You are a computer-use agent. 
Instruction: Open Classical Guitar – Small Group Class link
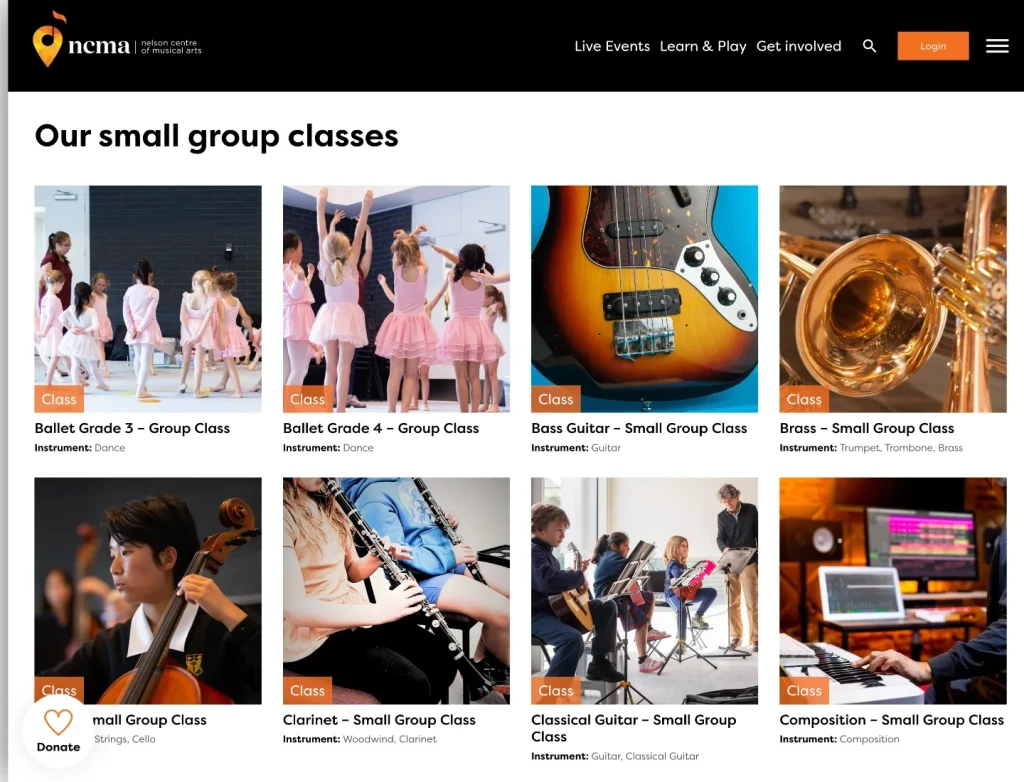tap(633, 728)
